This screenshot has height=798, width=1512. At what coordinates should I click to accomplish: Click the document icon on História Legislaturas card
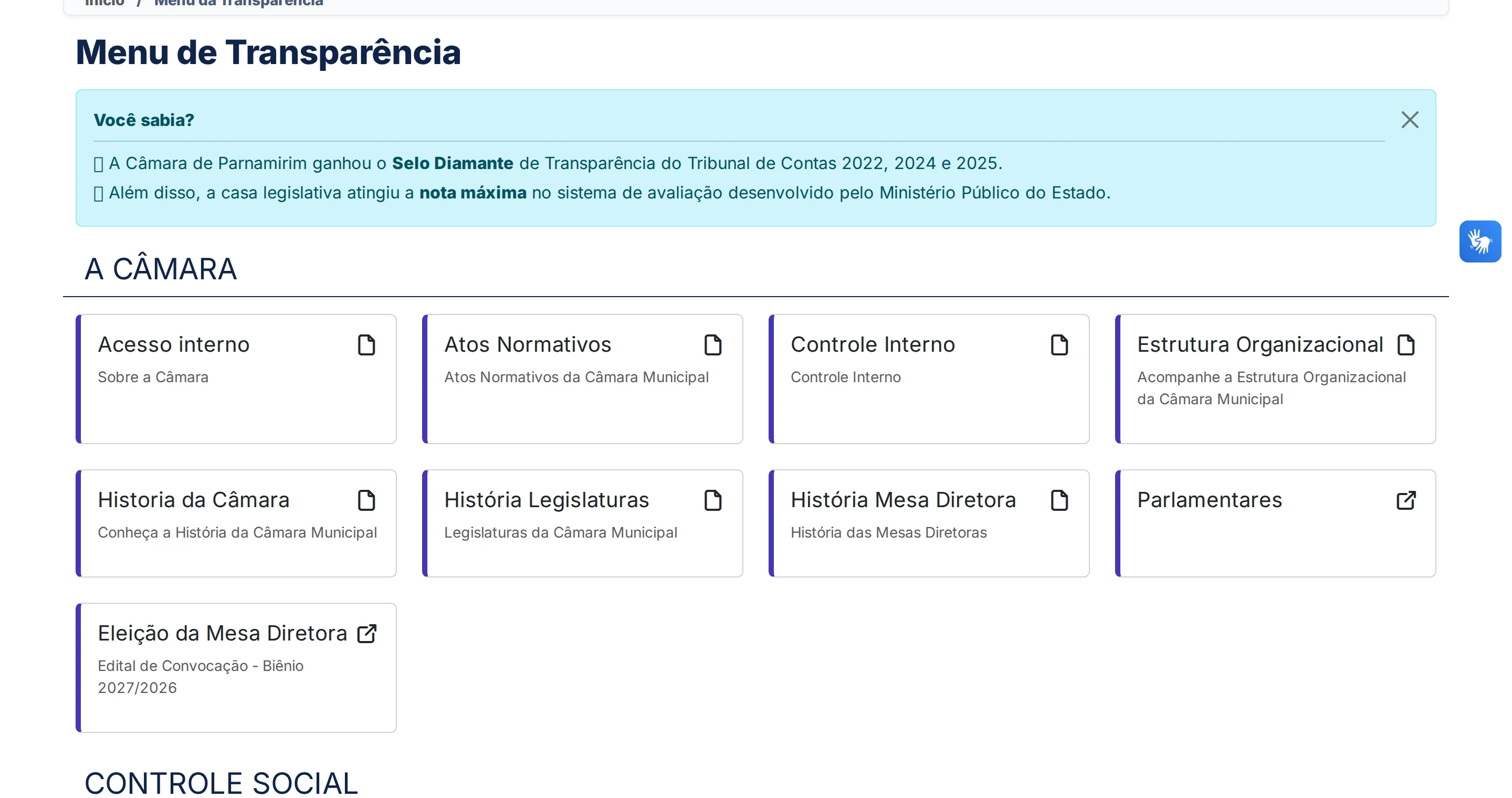pos(712,500)
